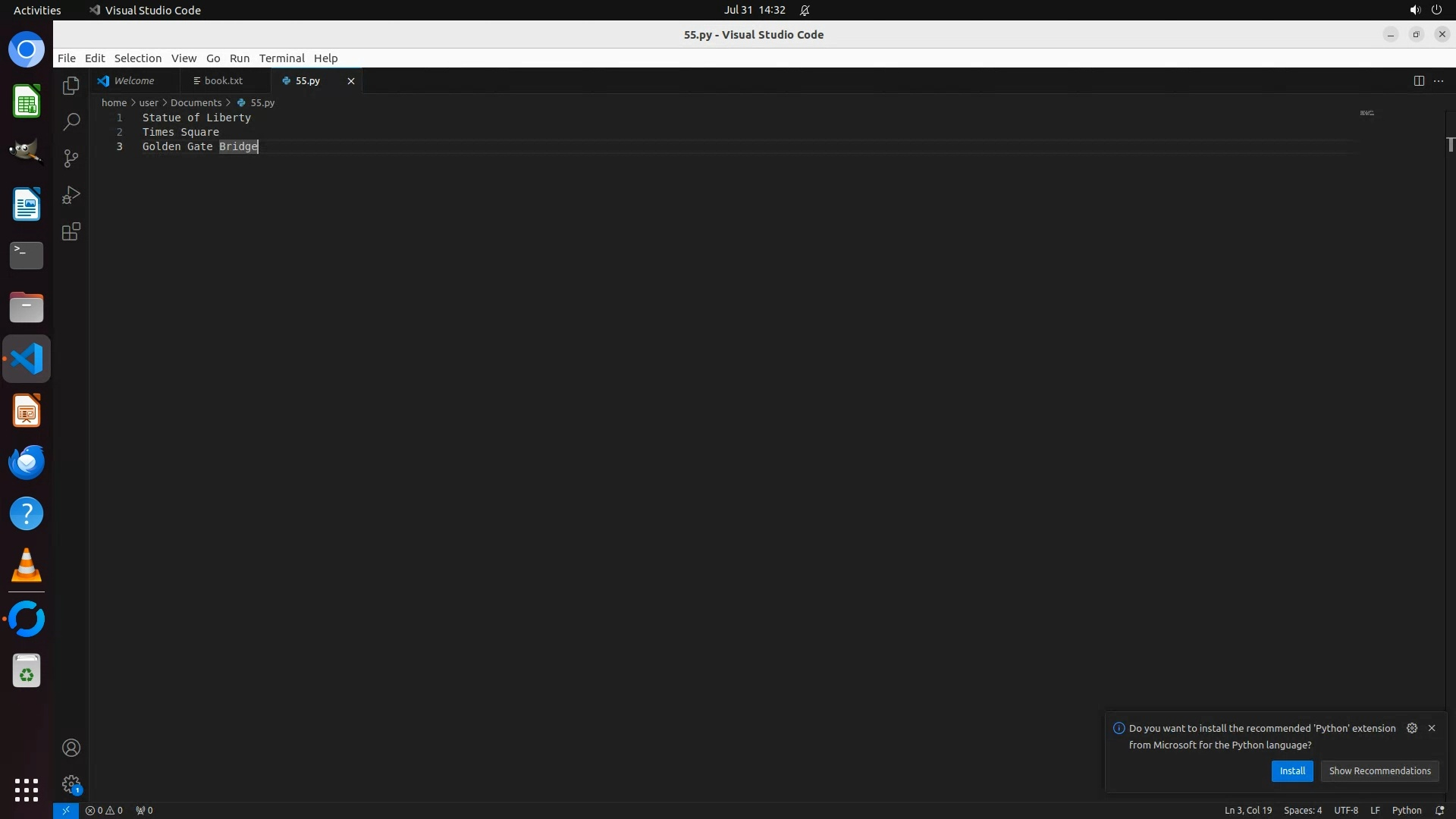Image resolution: width=1456 pixels, height=819 pixels.
Task: Toggle the notifications bell in status bar
Action: tap(1439, 810)
